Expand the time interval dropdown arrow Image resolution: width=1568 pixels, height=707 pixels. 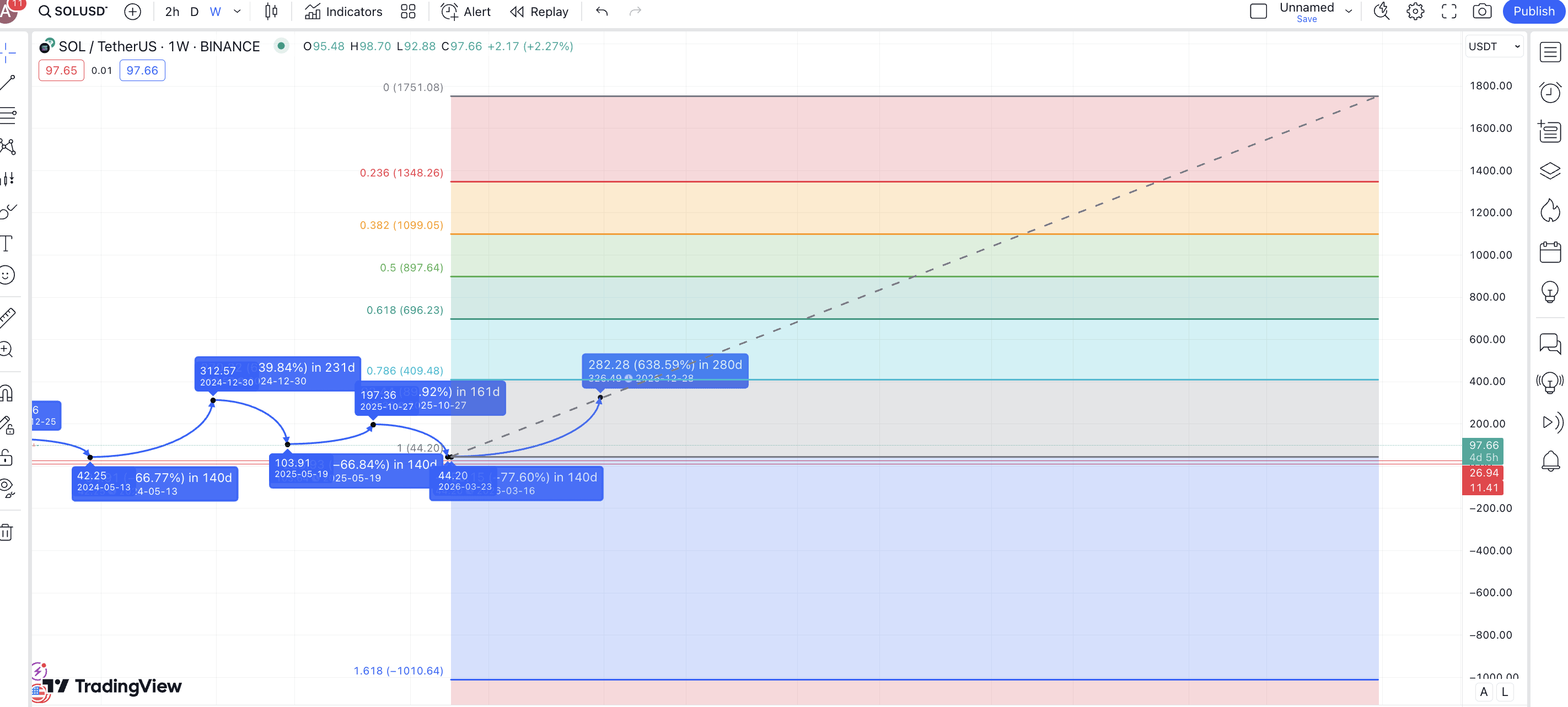[x=238, y=12]
